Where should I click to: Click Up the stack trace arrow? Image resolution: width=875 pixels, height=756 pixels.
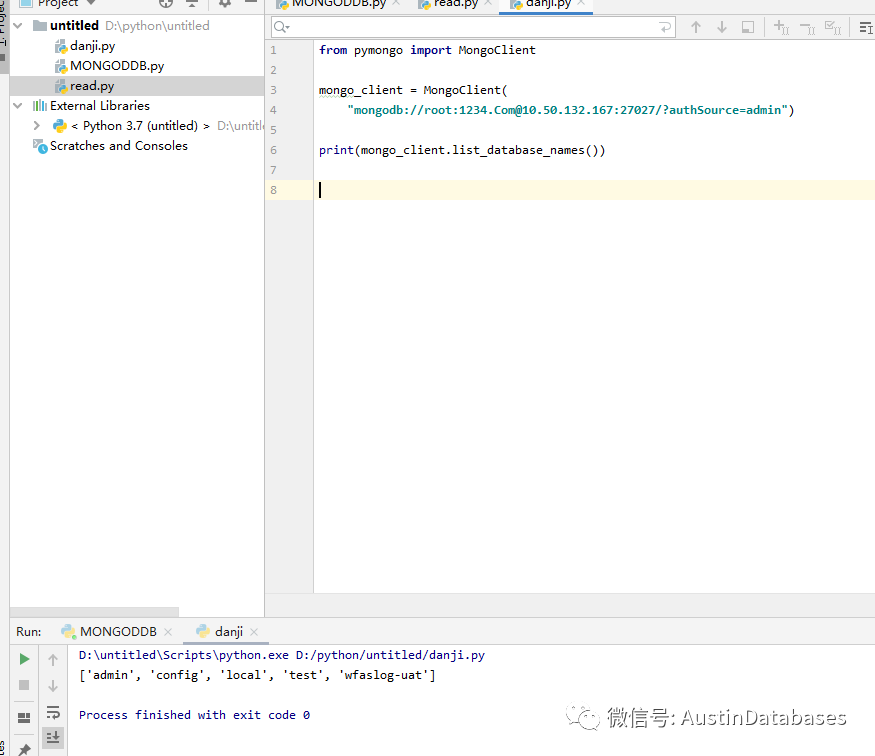pos(53,660)
